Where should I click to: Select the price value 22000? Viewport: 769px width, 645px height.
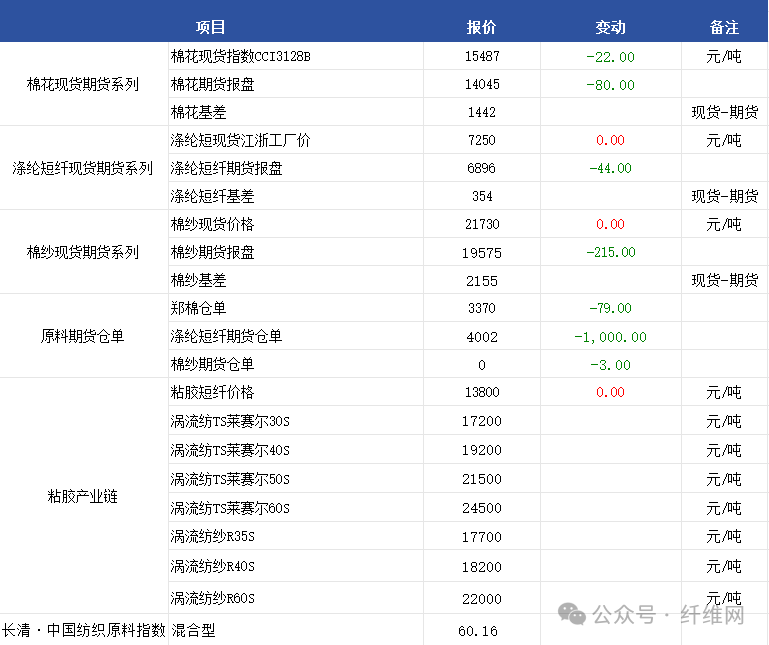pyautogui.click(x=482, y=599)
